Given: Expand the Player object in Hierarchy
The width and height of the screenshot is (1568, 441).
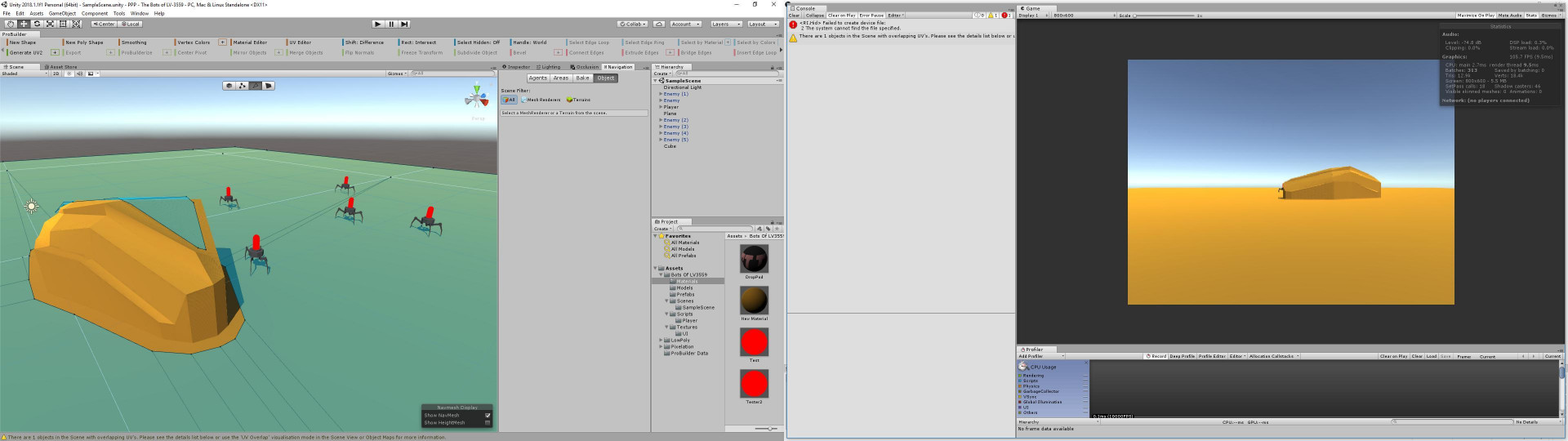Looking at the screenshot, I should coord(661,107).
